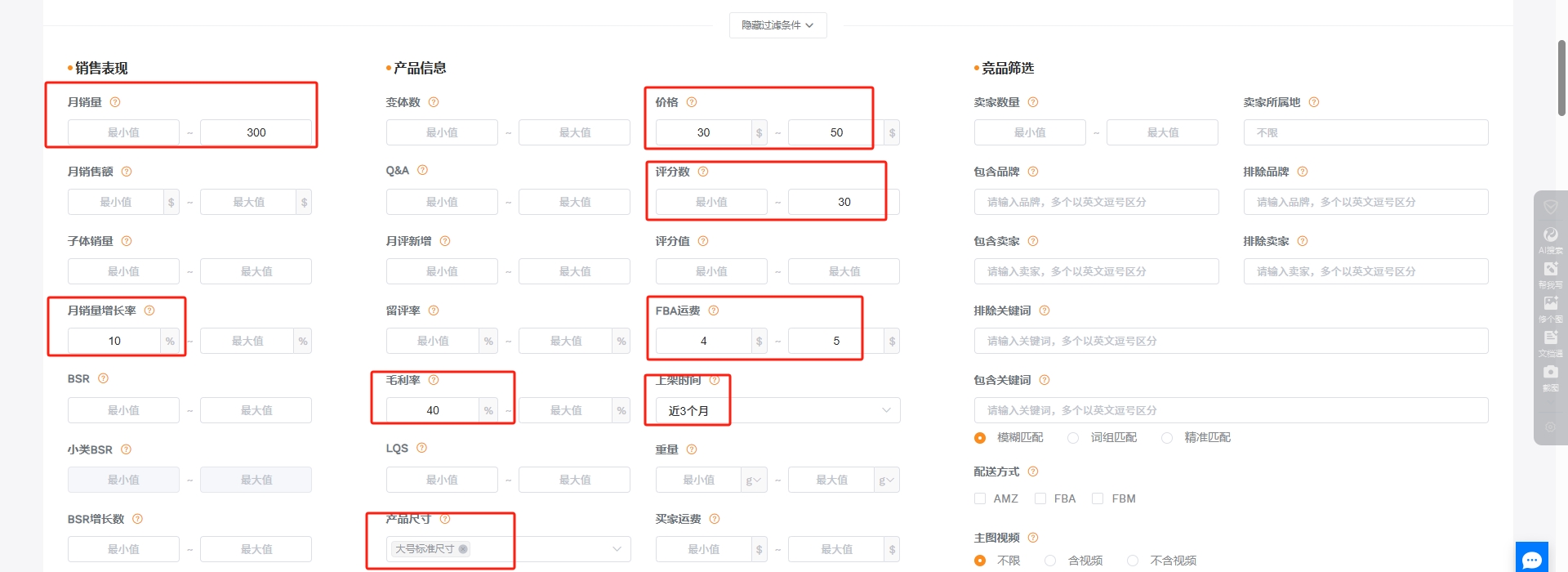Click the help icon beside 月销量增长率
The image size is (1568, 572).
click(149, 311)
